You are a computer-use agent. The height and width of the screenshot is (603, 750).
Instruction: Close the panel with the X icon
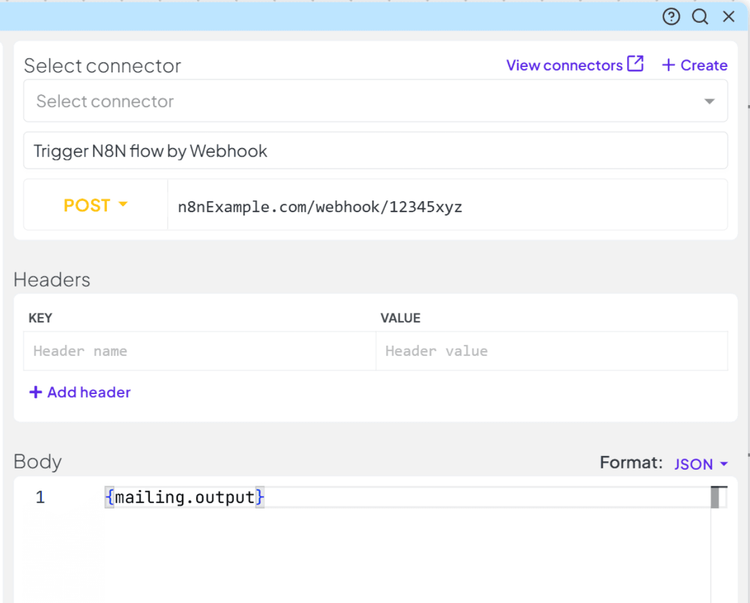tap(729, 16)
